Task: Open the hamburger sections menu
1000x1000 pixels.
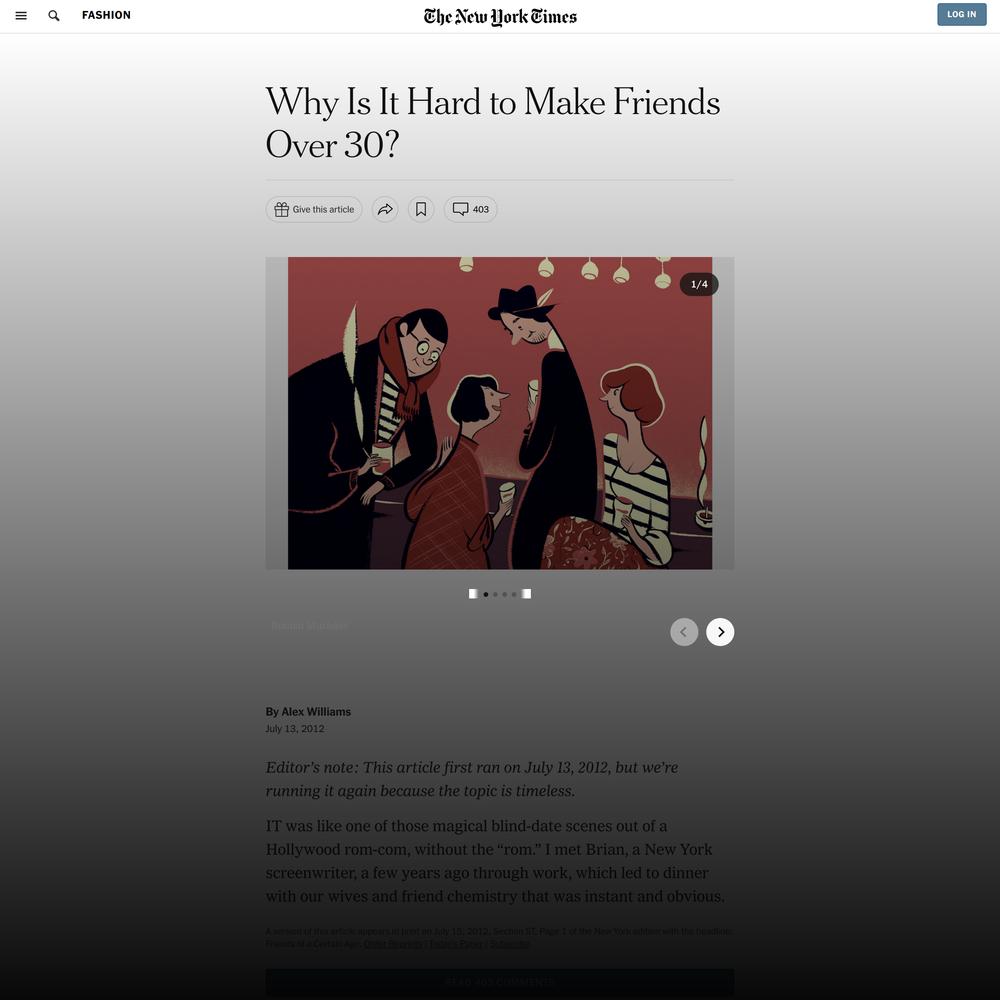Action: [x=21, y=15]
